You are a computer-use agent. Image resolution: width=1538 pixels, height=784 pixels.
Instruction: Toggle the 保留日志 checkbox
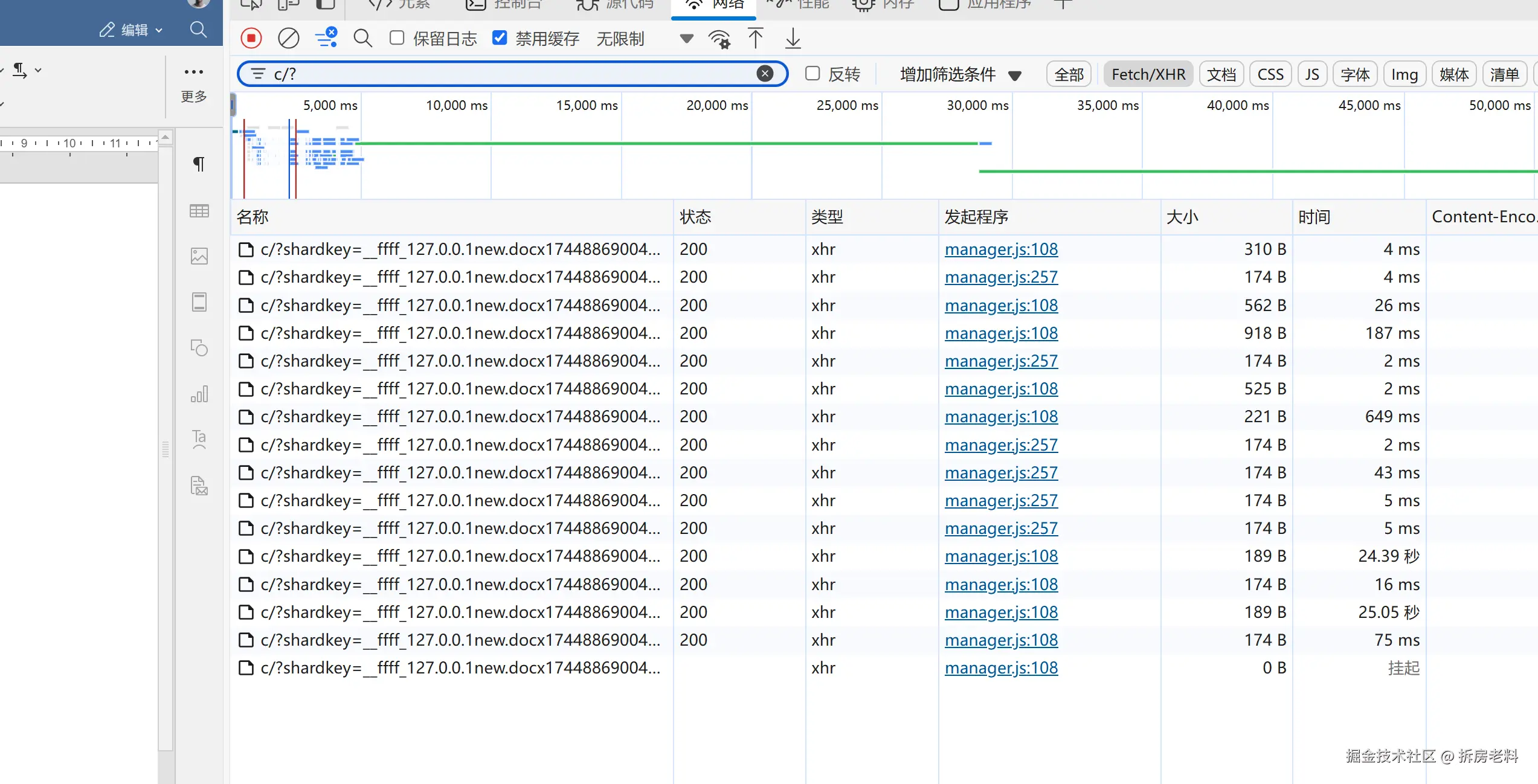(x=397, y=38)
